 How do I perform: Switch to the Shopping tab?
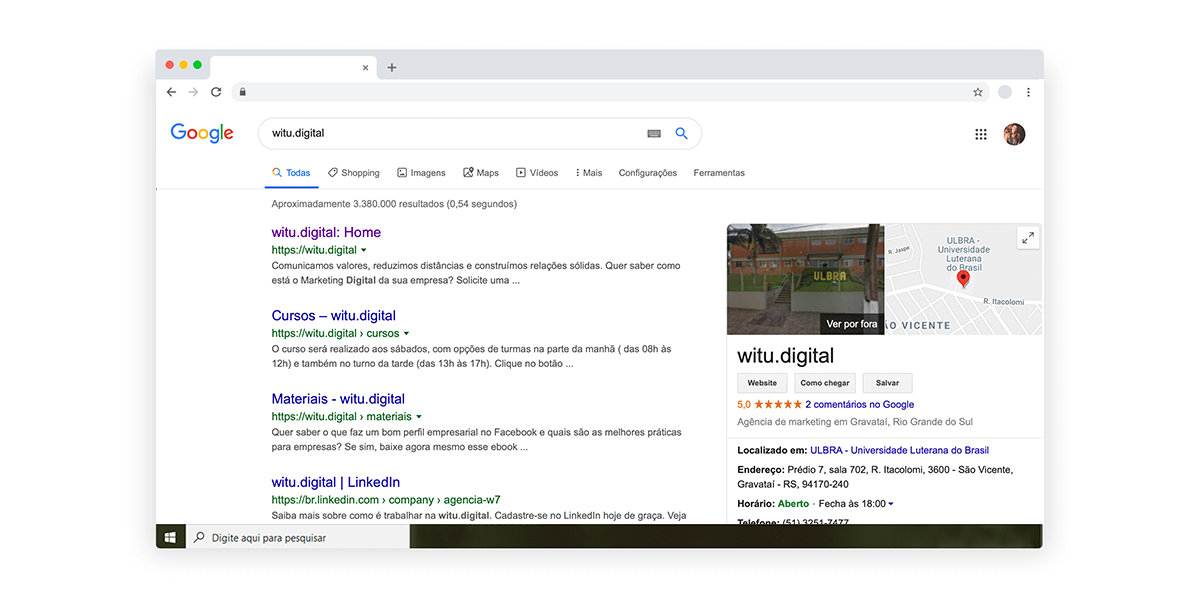(354, 173)
